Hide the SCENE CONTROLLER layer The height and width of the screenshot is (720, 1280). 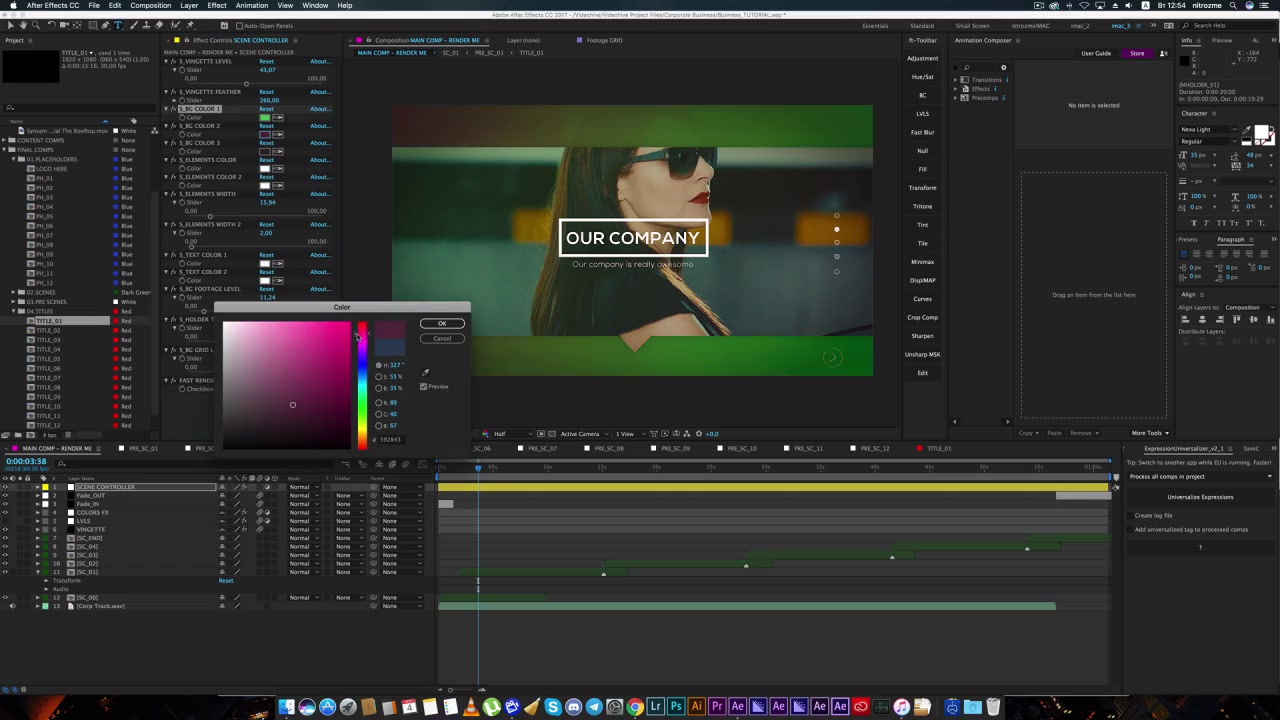click(x=5, y=487)
